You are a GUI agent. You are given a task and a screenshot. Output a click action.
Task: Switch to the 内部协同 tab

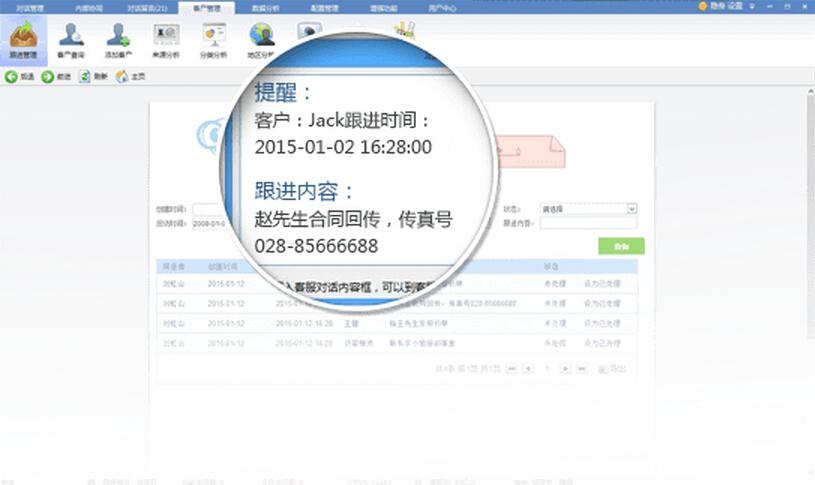88,8
